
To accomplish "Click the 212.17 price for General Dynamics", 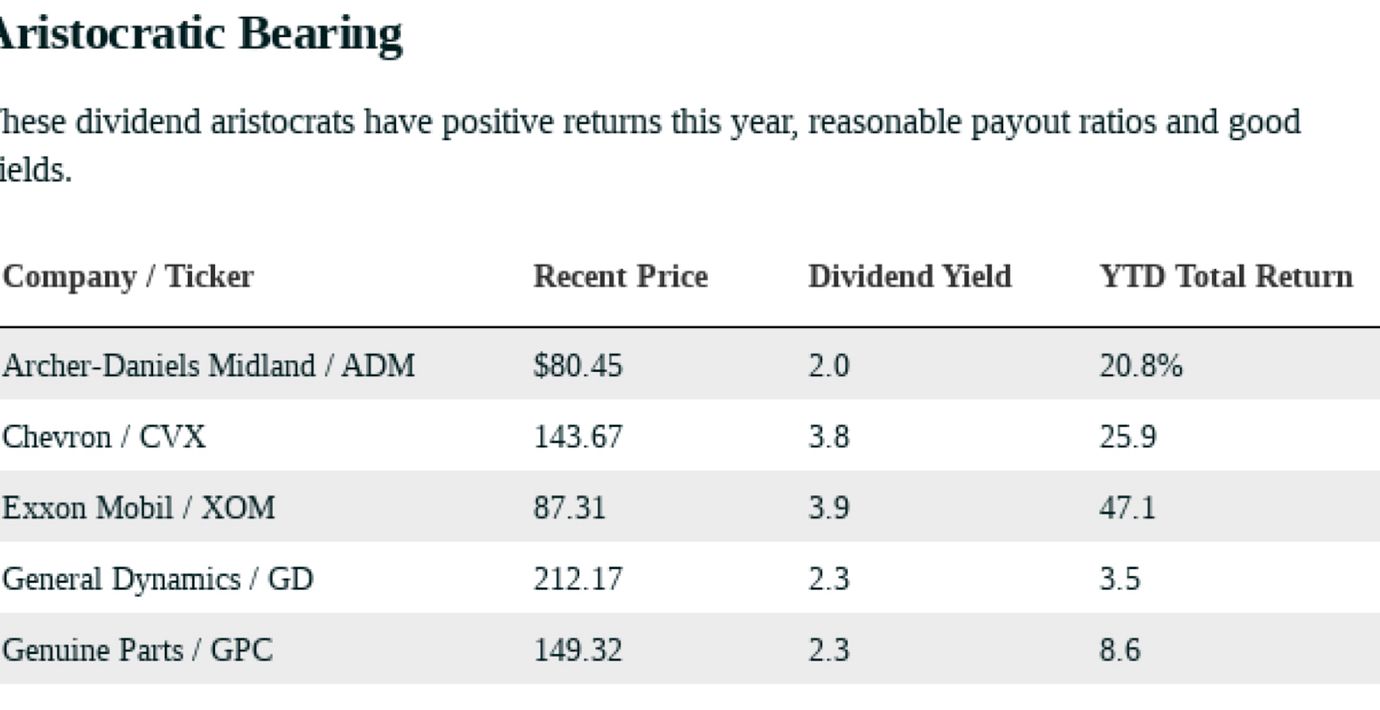I will click(577, 579).
